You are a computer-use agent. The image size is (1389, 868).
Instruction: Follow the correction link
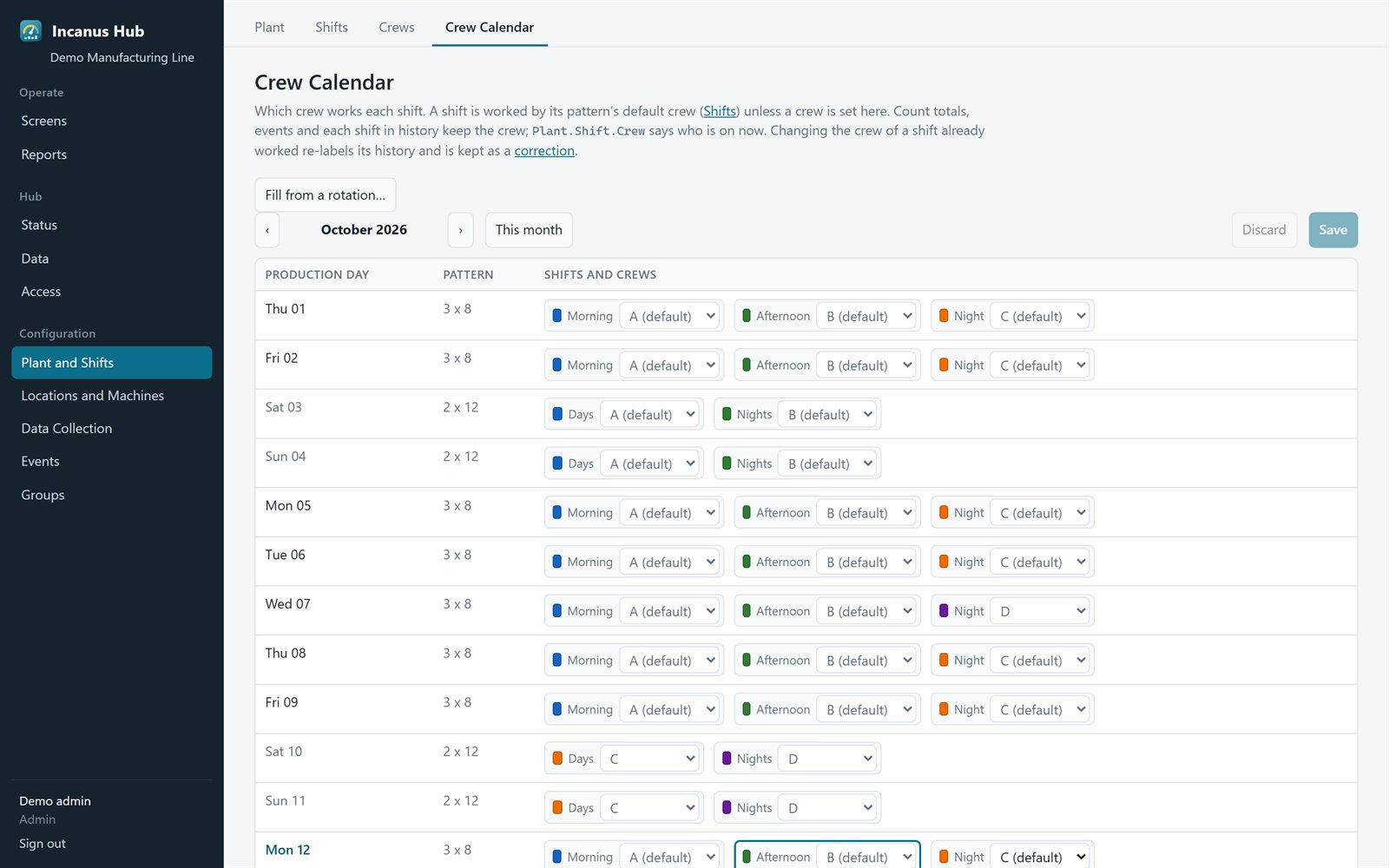coord(544,151)
